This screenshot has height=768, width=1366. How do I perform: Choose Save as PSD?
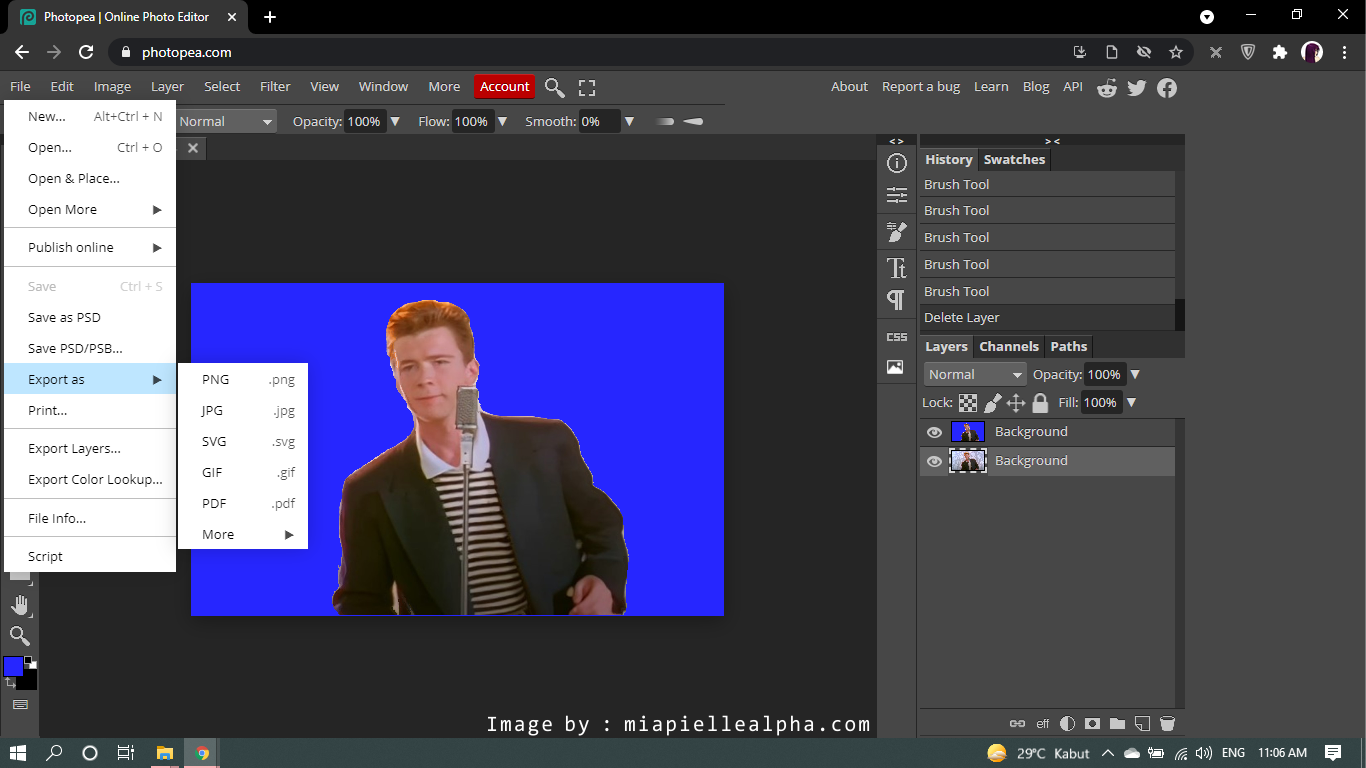90,318
